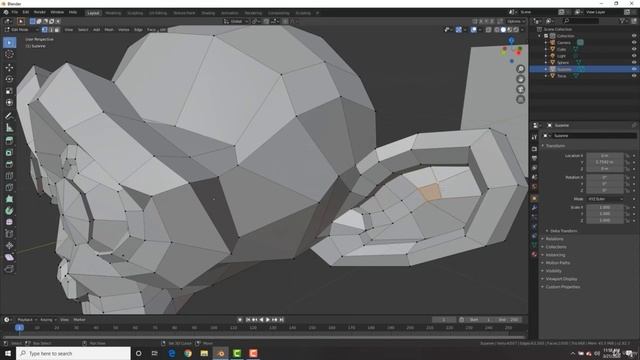Switch to the Modeling workspace tab

tap(113, 13)
